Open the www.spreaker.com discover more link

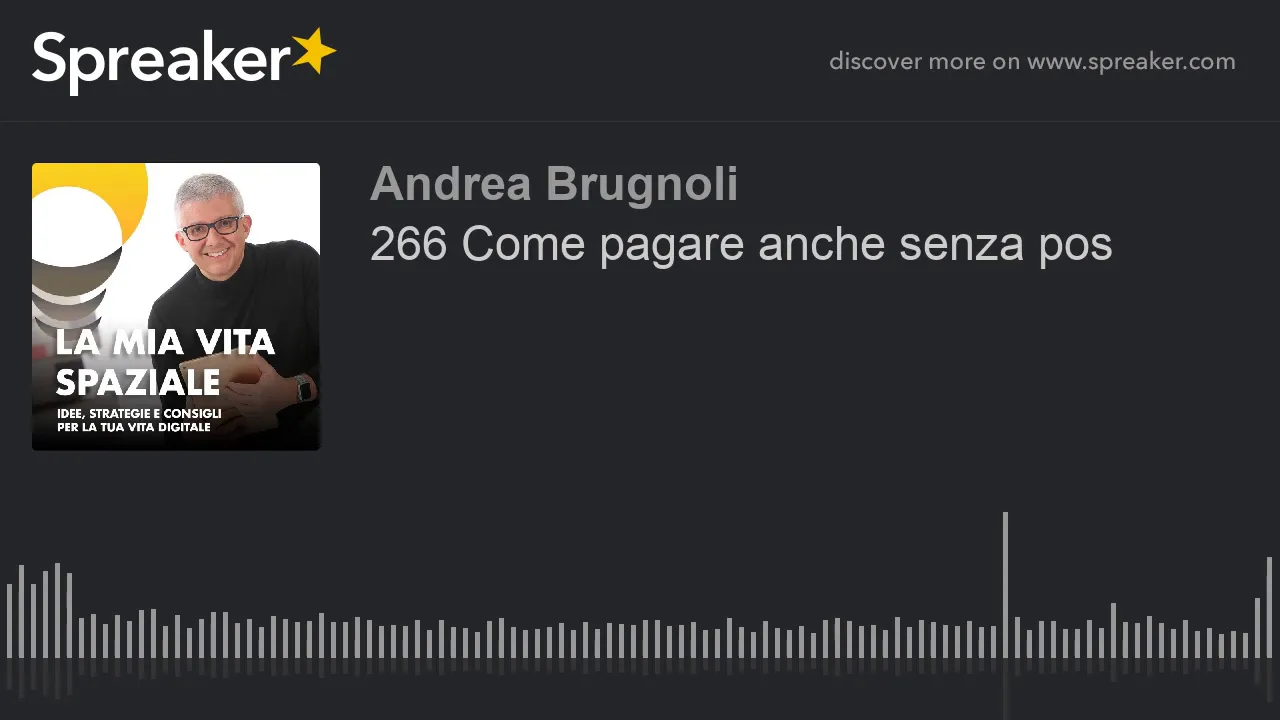point(1131,61)
